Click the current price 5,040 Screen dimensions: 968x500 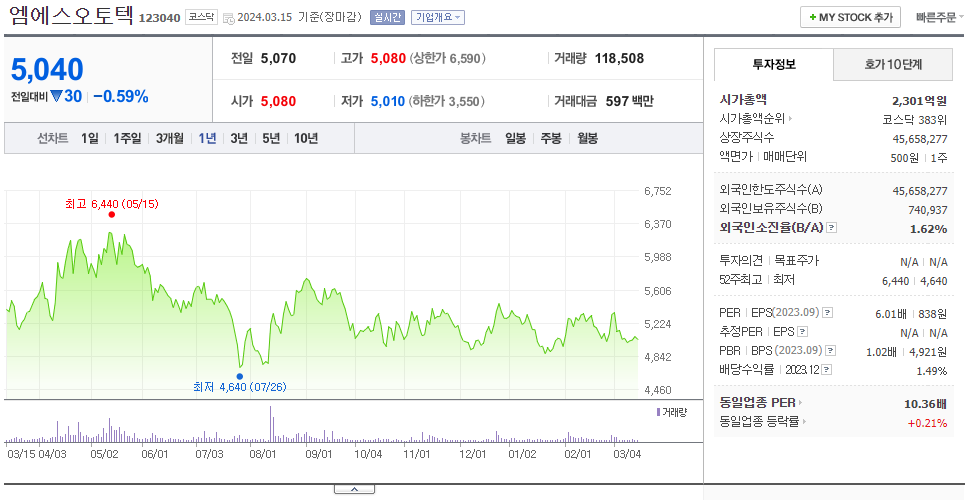47,70
